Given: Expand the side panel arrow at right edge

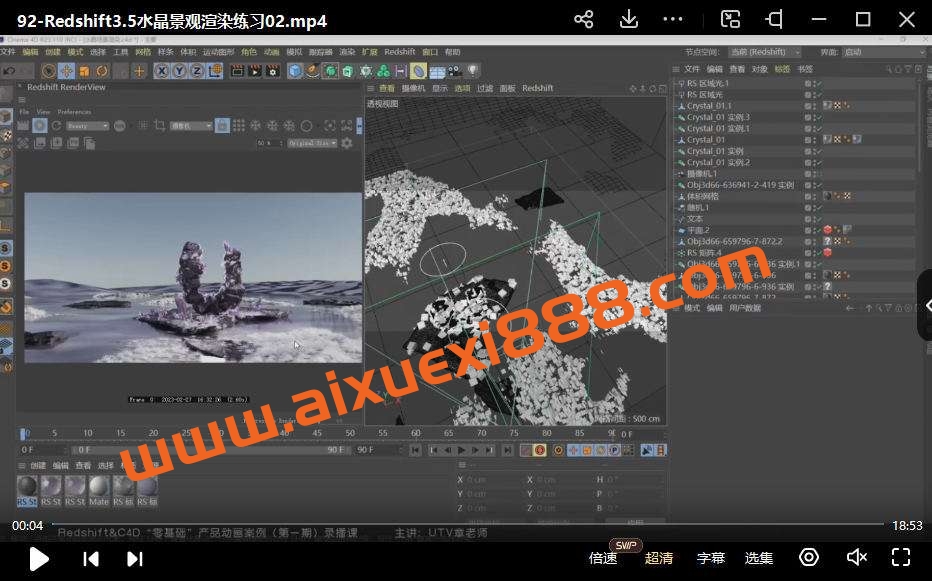Looking at the screenshot, I should click(926, 306).
